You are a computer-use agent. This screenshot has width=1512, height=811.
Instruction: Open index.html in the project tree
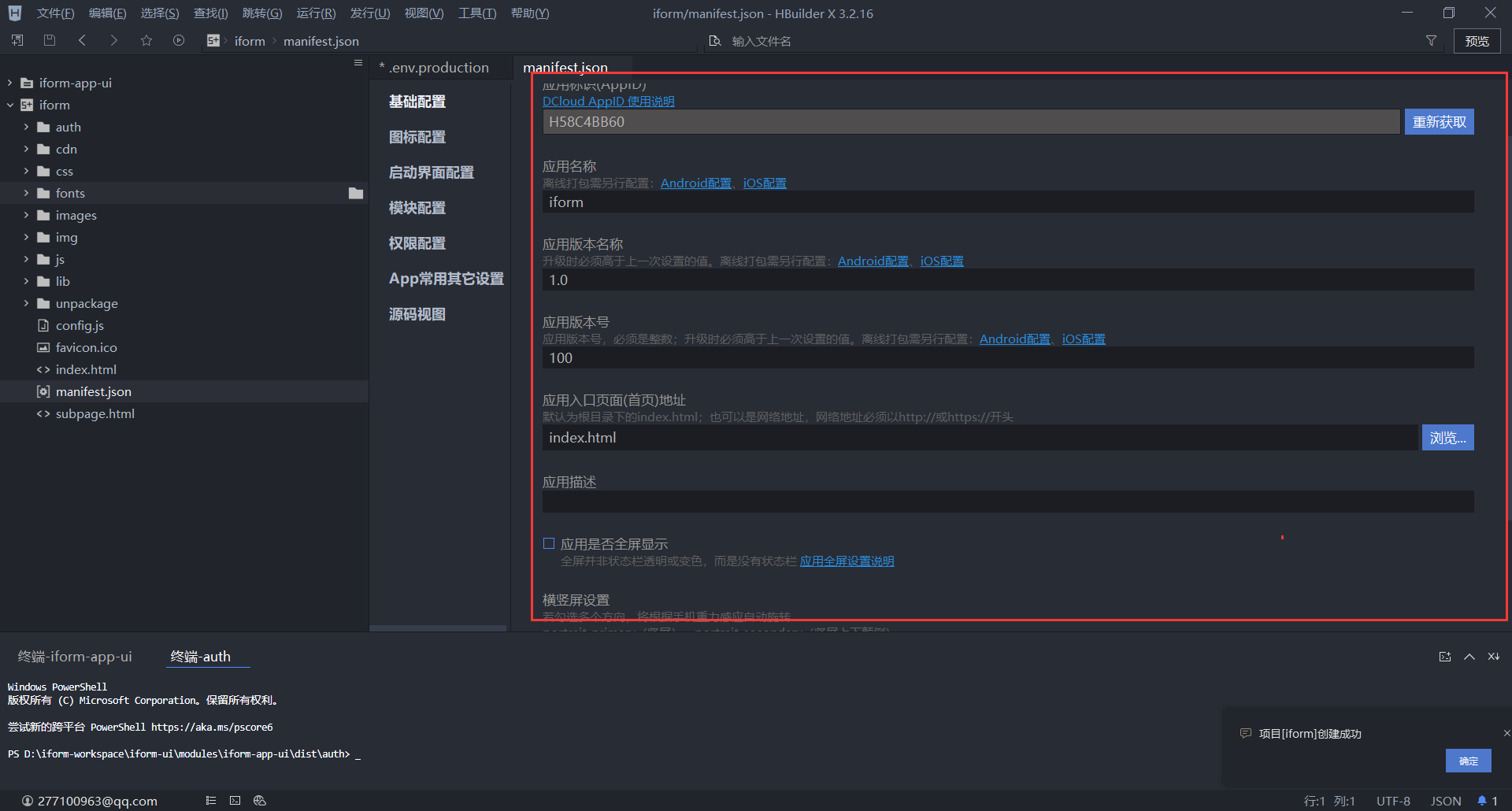coord(86,369)
